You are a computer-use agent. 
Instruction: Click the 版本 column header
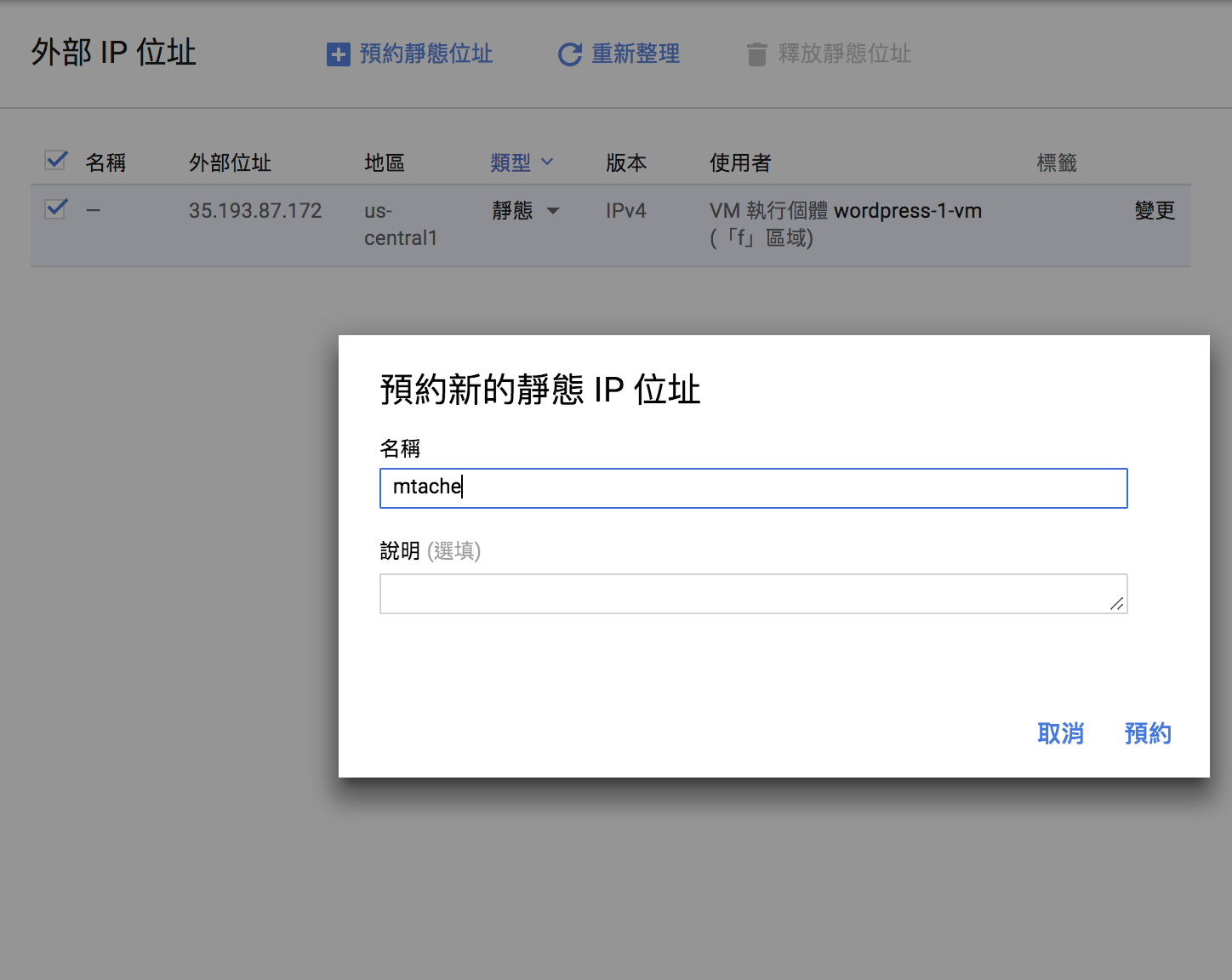click(x=626, y=162)
